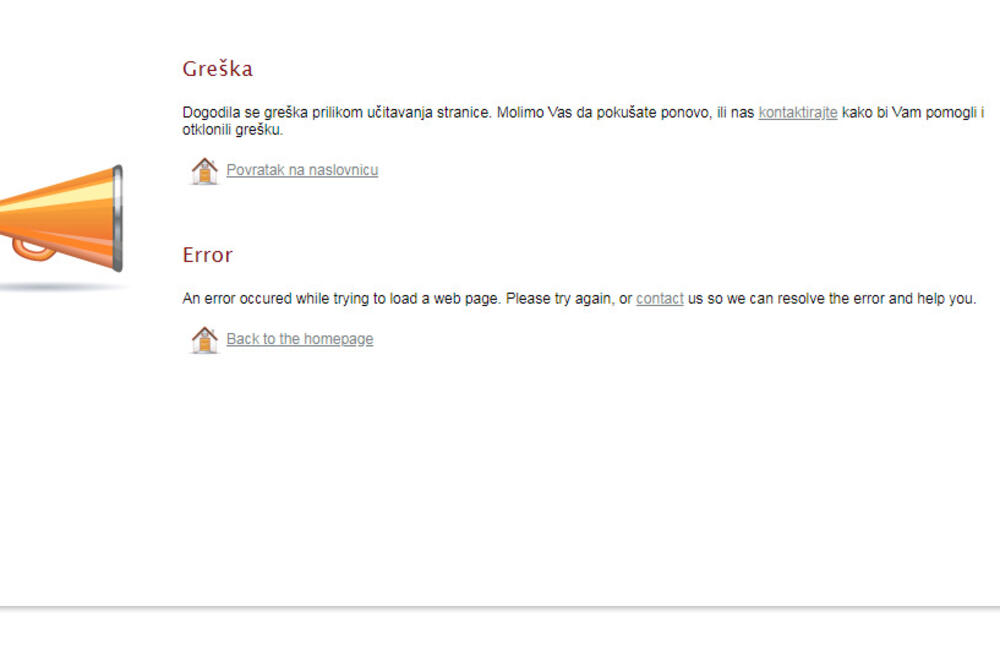Click the gray shadow beneath the megaphone
This screenshot has width=1000, height=666.
point(64,288)
